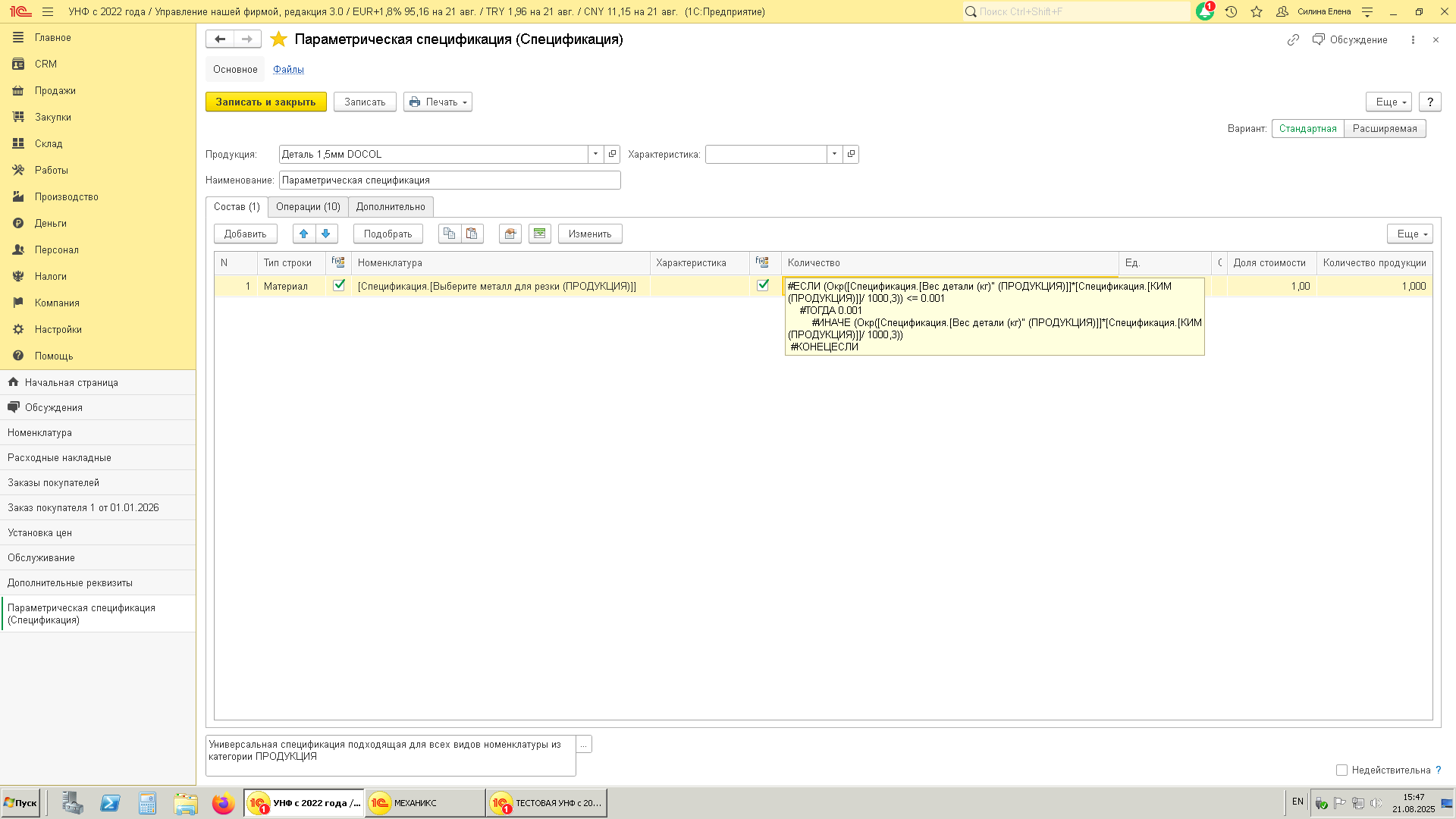This screenshot has height=819, width=1456.
Task: Open the Печать dropdown button
Action: tap(438, 102)
